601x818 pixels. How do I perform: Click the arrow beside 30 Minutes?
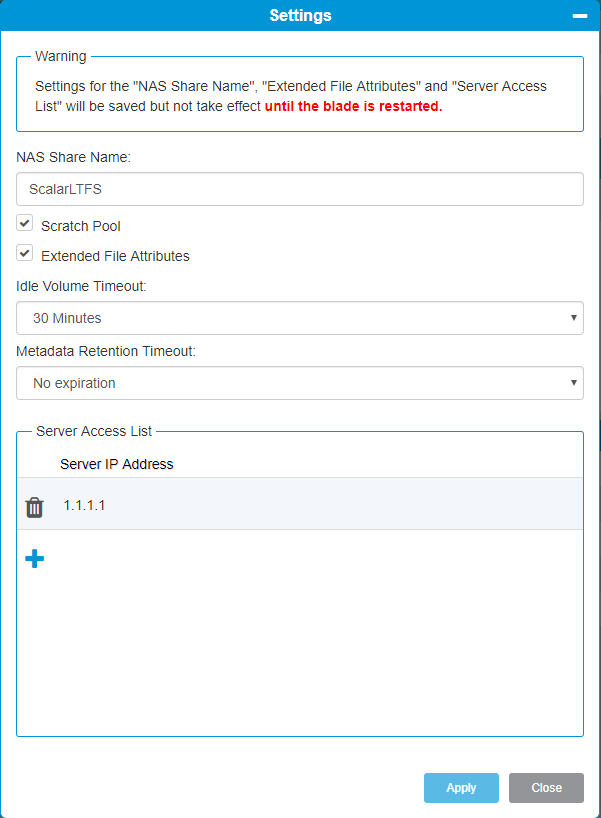[573, 318]
